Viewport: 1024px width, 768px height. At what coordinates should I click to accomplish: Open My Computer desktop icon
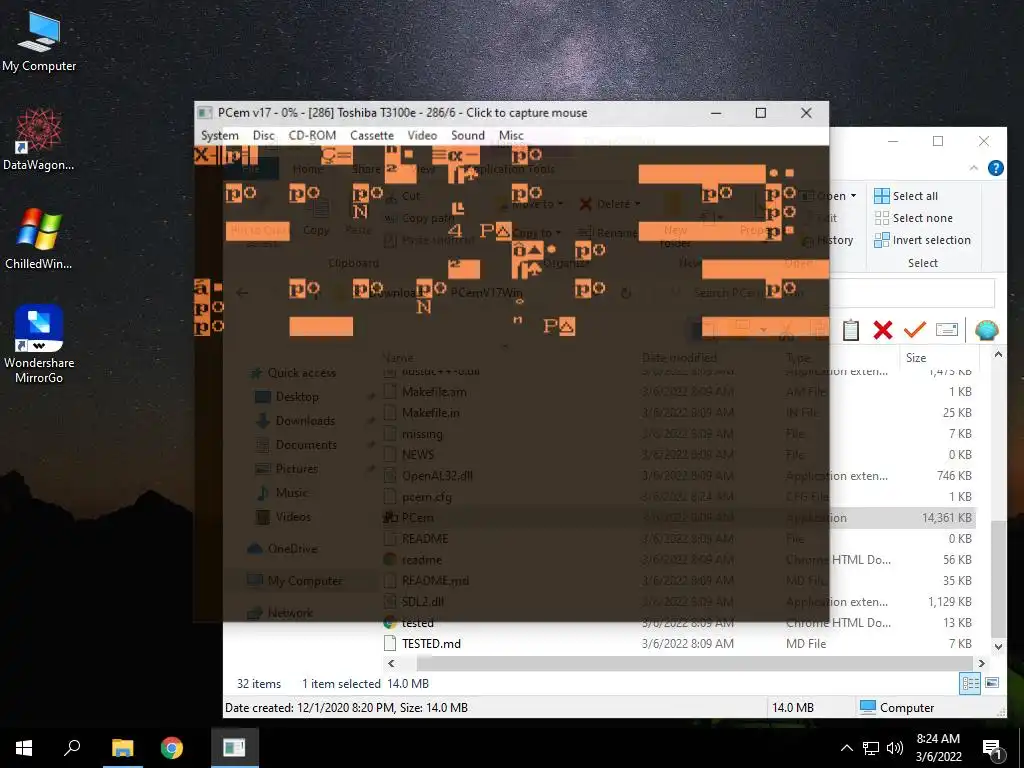39,42
